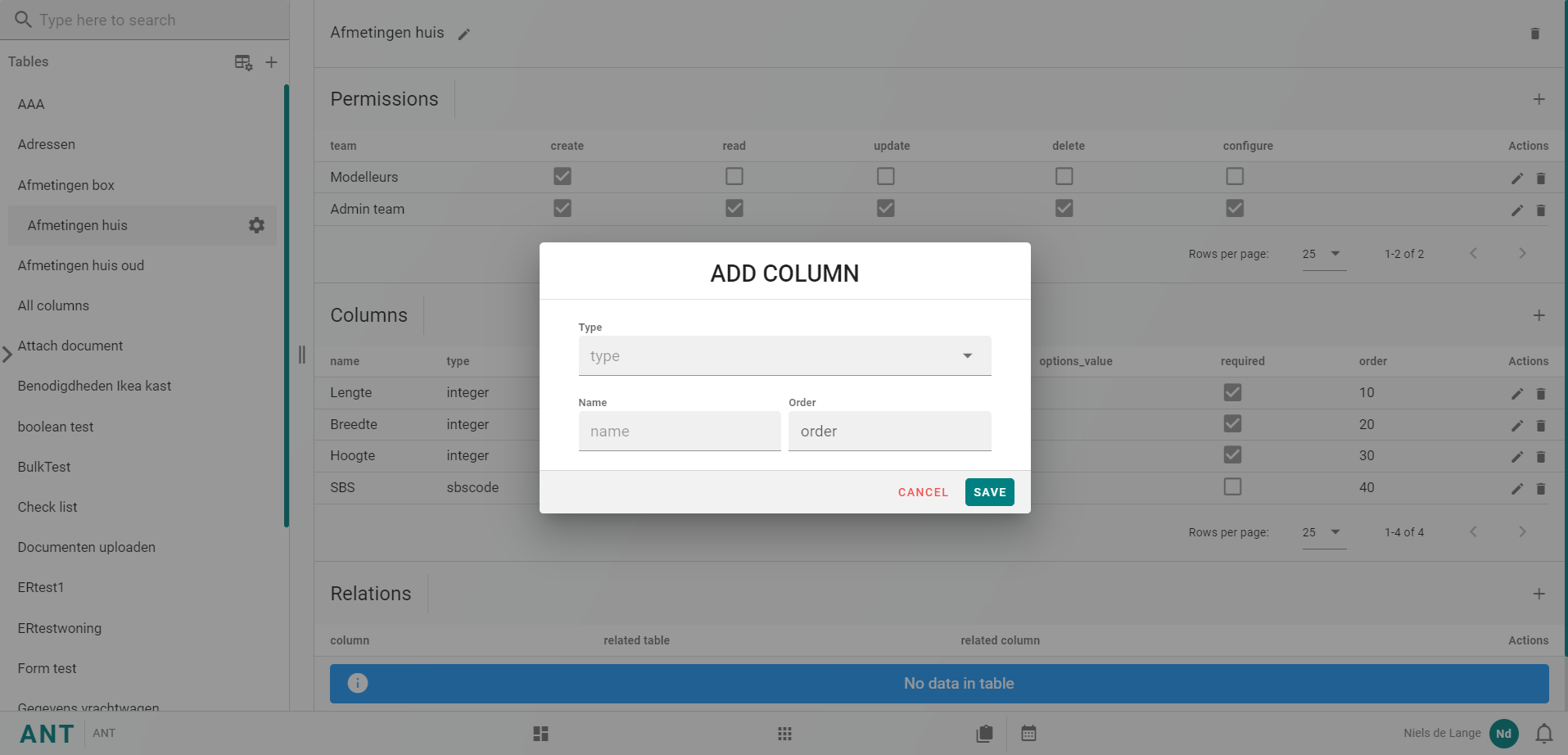Edit the Afmetingen huis title pencil
This screenshot has width=1568, height=755.
click(464, 34)
